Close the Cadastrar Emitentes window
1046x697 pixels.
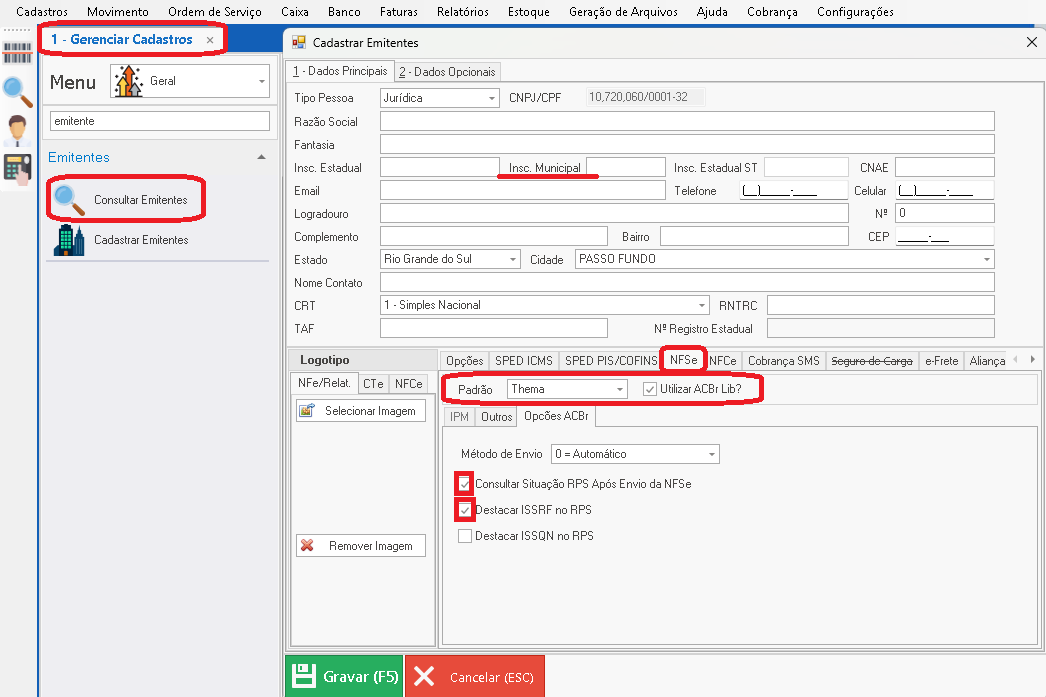(1031, 43)
